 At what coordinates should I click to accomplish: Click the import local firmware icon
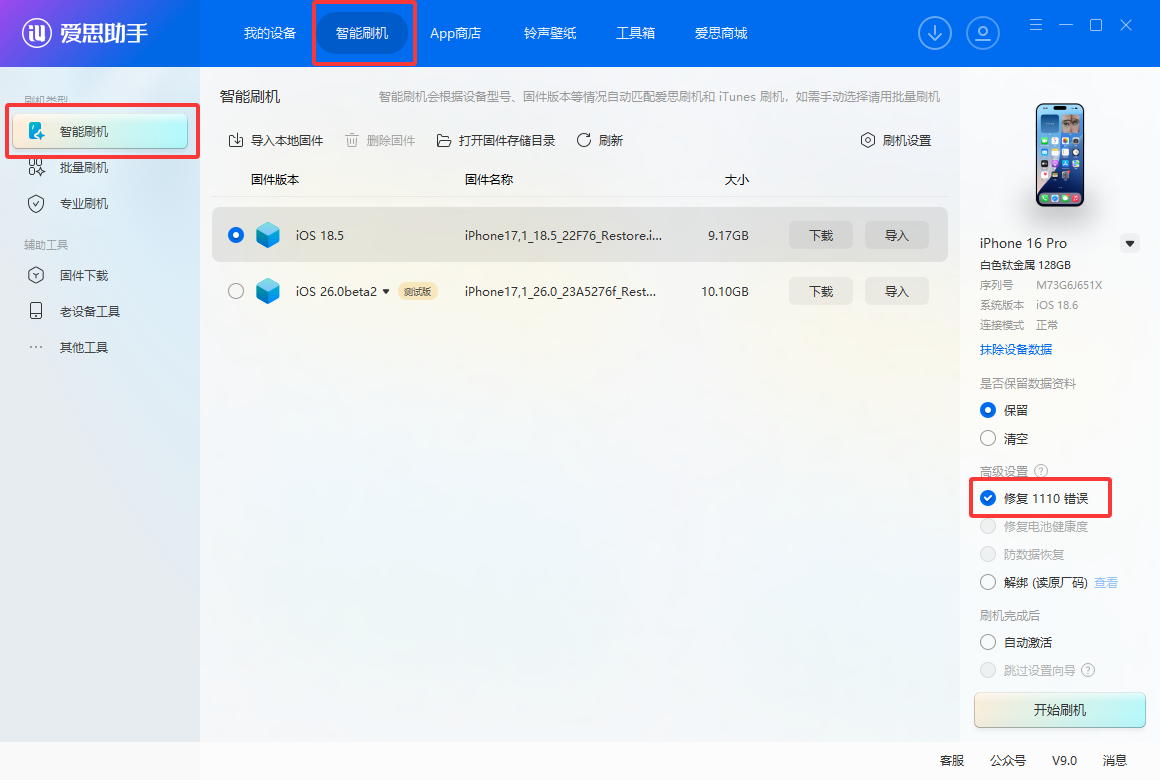coord(236,141)
